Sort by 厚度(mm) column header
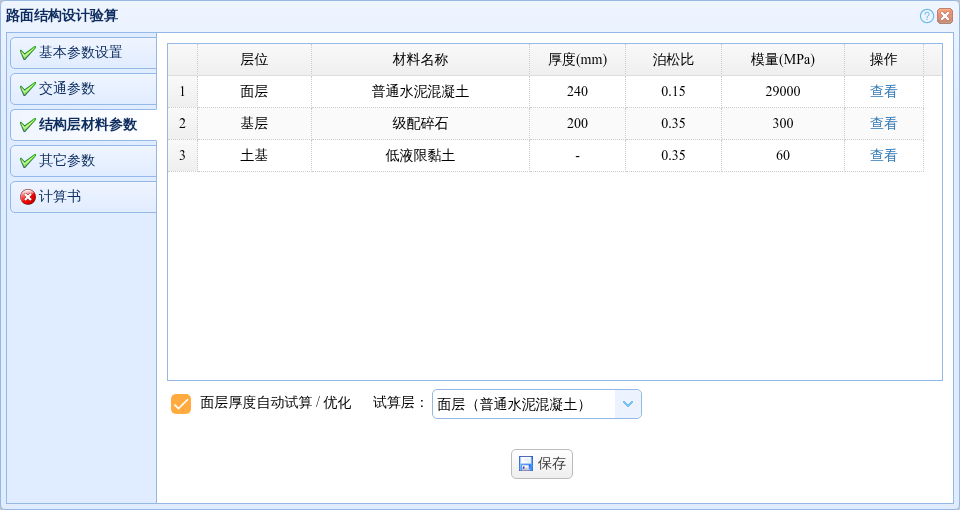 [x=577, y=59]
